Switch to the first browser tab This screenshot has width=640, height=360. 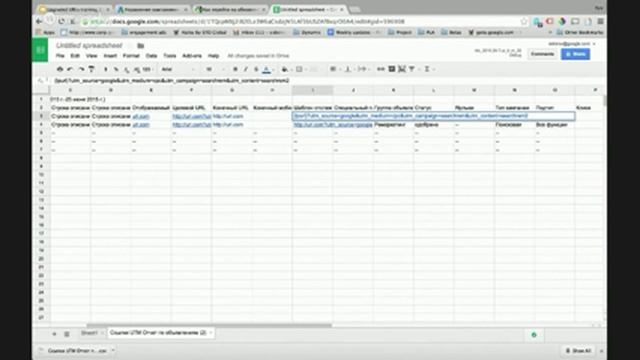(75, 9)
